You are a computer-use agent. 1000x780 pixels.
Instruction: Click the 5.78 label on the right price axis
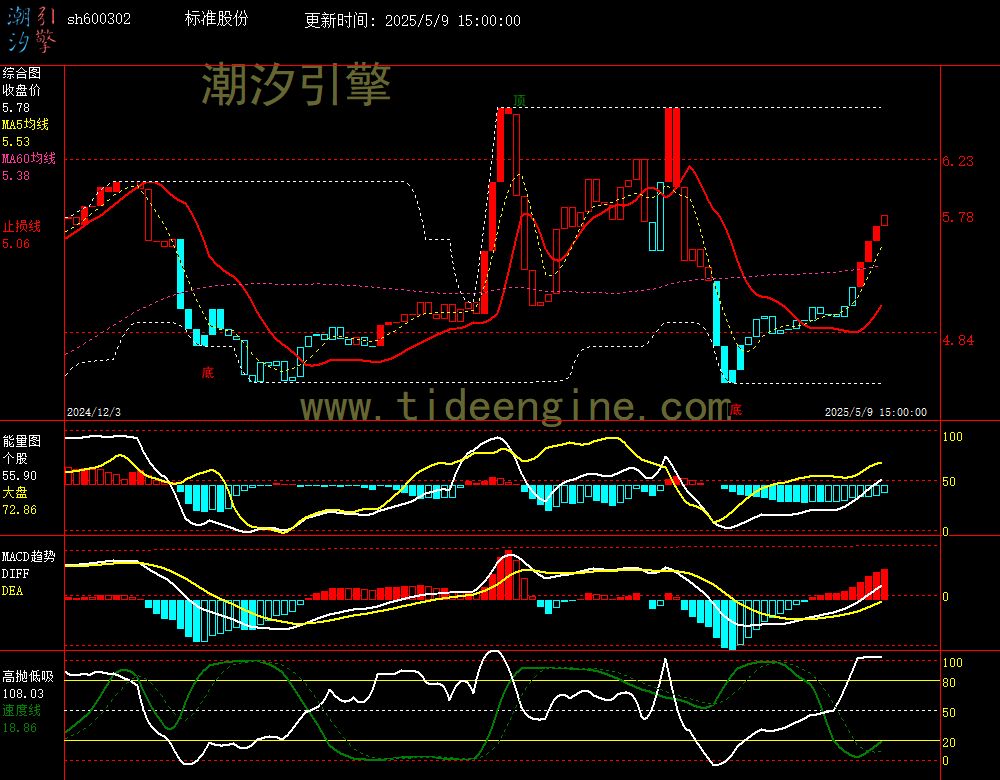coord(958,217)
